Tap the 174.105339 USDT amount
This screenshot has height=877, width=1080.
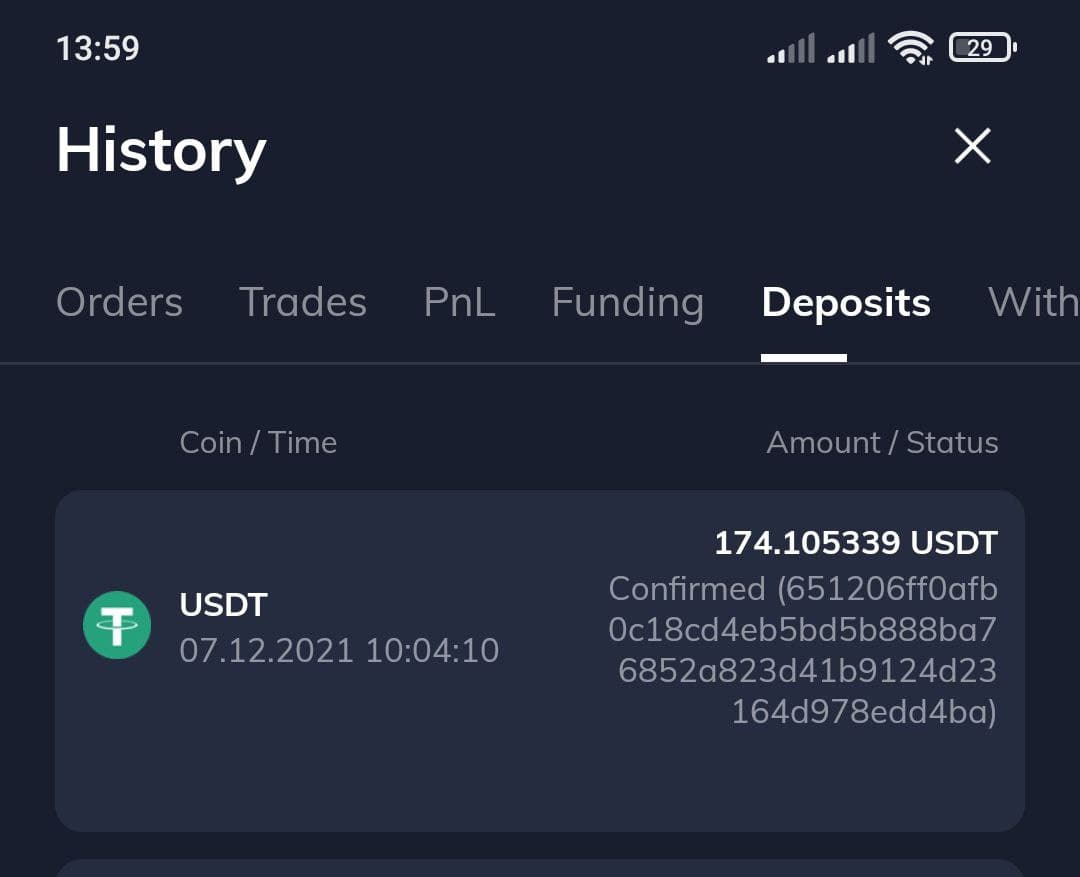(856, 543)
